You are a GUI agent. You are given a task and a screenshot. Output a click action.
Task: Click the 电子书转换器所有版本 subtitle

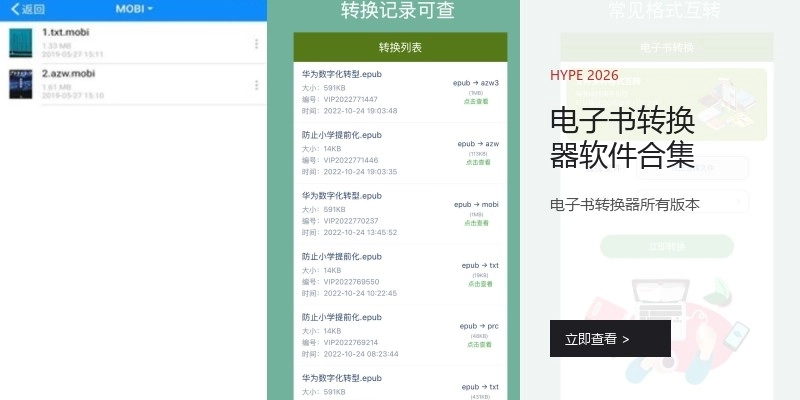[624, 204]
